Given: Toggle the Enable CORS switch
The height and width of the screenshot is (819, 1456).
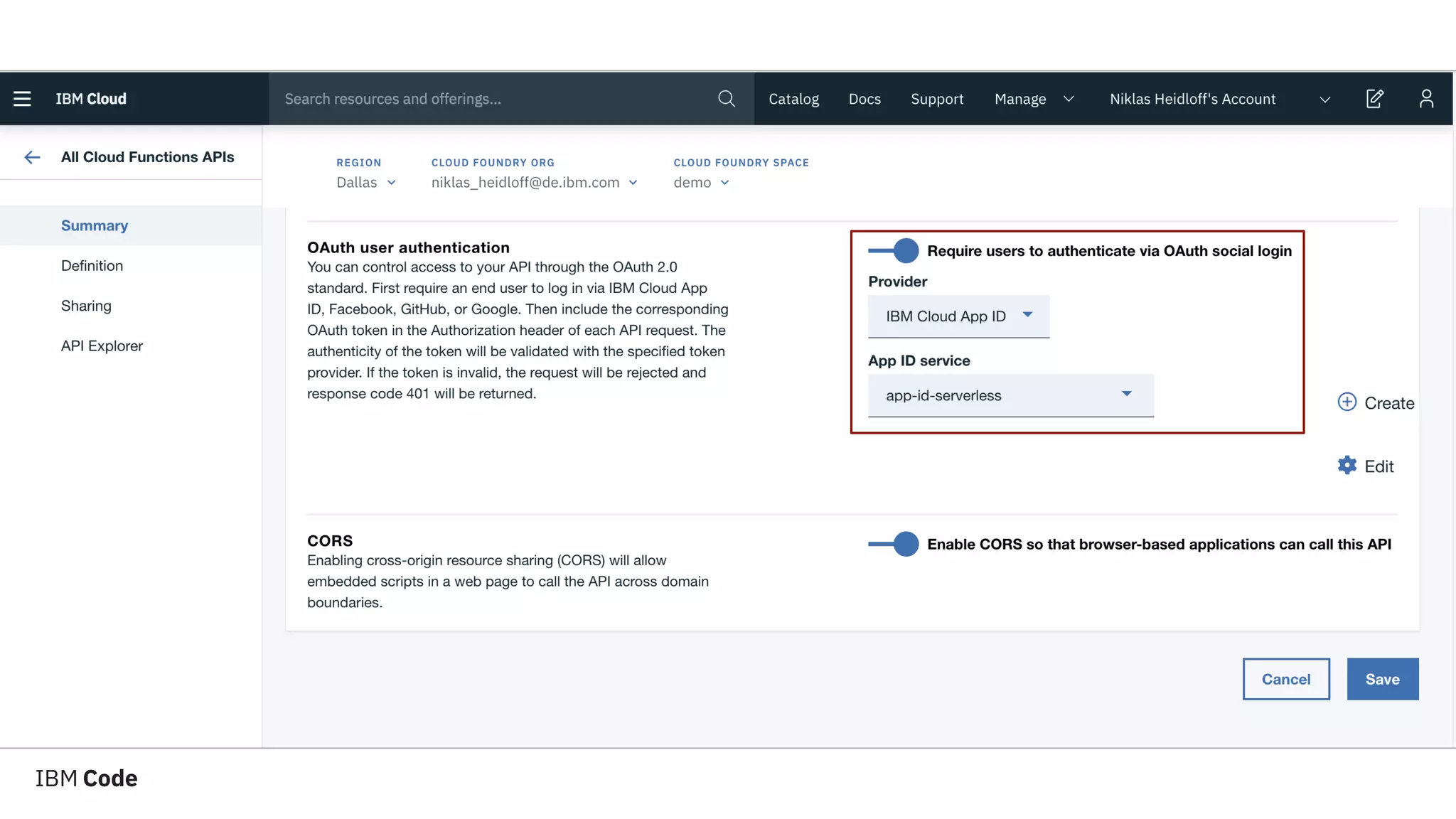Looking at the screenshot, I should point(894,544).
